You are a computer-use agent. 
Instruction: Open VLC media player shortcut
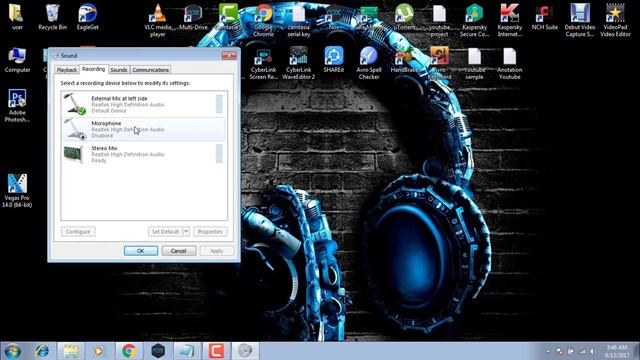click(x=158, y=20)
